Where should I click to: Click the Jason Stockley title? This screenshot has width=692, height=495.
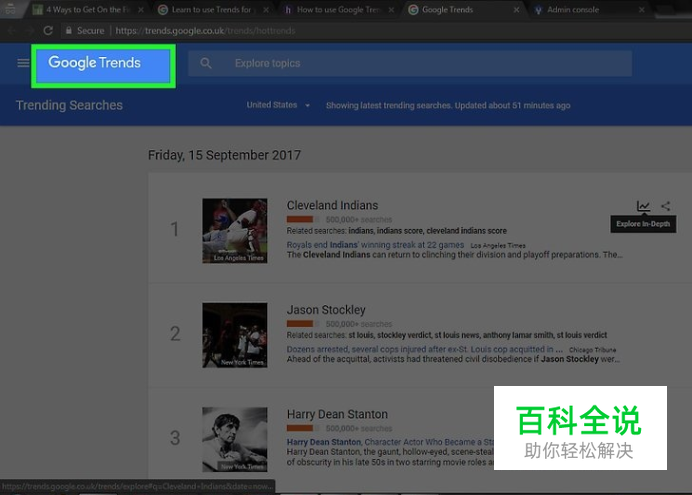click(326, 310)
